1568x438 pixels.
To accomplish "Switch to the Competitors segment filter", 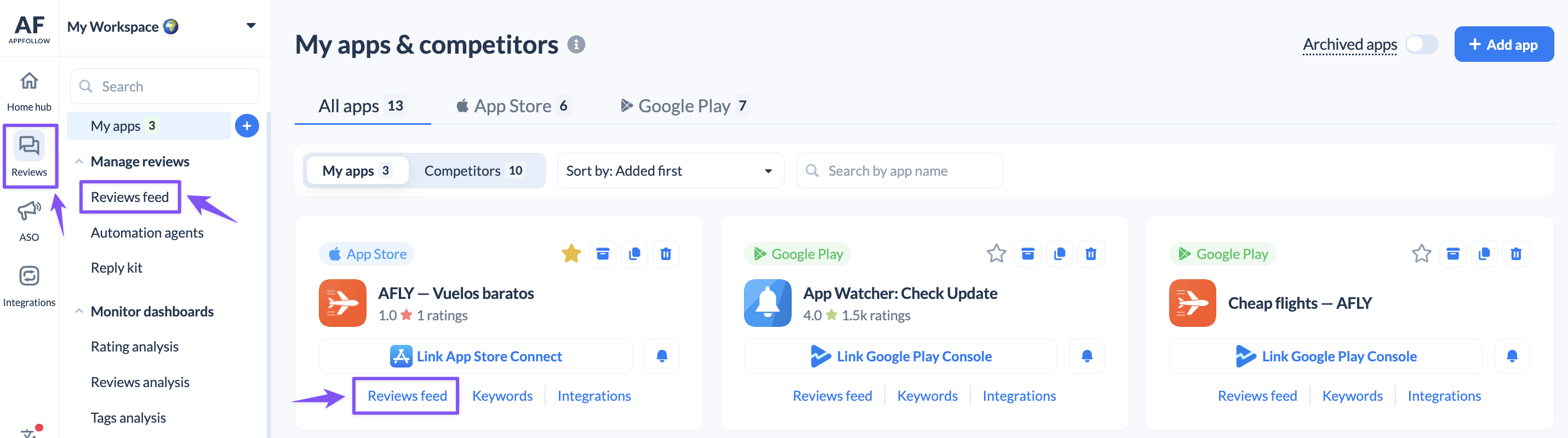I will point(474,171).
